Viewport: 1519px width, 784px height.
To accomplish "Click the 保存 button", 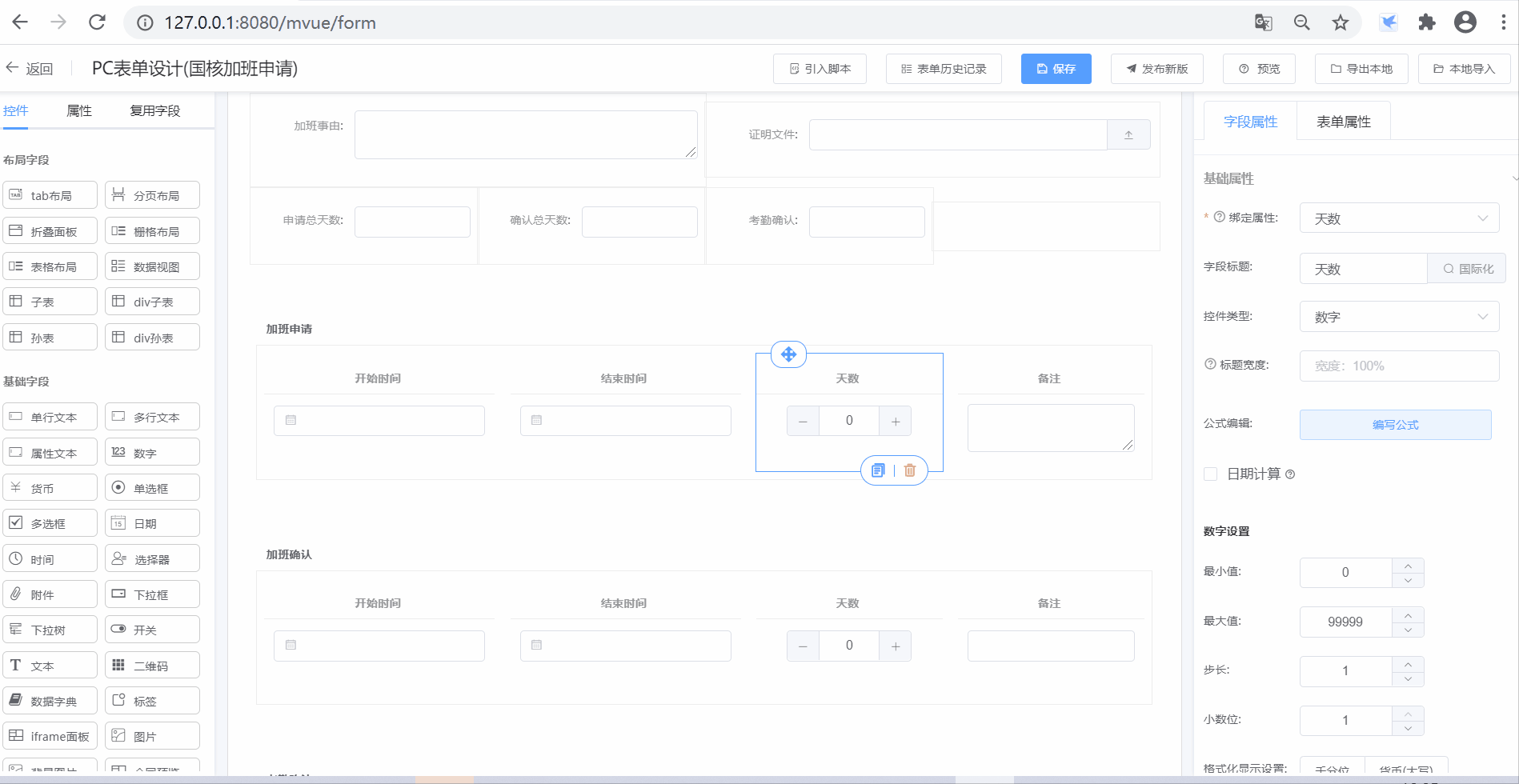I will click(x=1056, y=69).
